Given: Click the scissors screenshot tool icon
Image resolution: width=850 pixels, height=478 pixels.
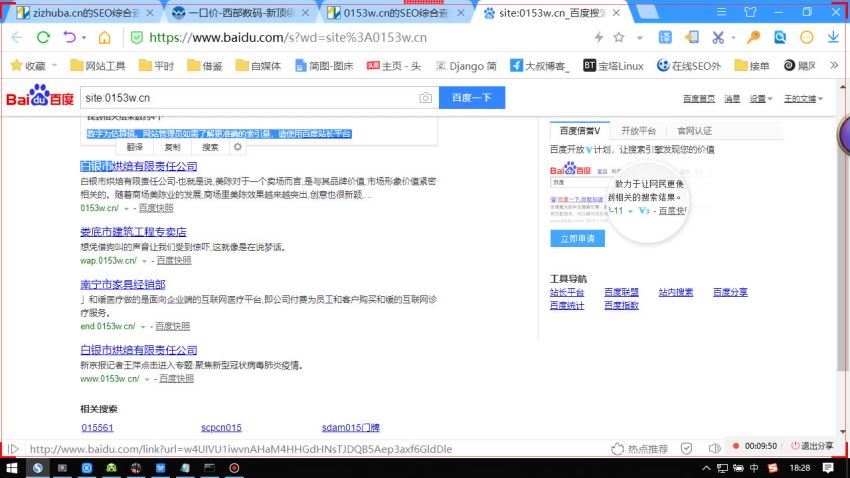Looking at the screenshot, I should click(718, 37).
